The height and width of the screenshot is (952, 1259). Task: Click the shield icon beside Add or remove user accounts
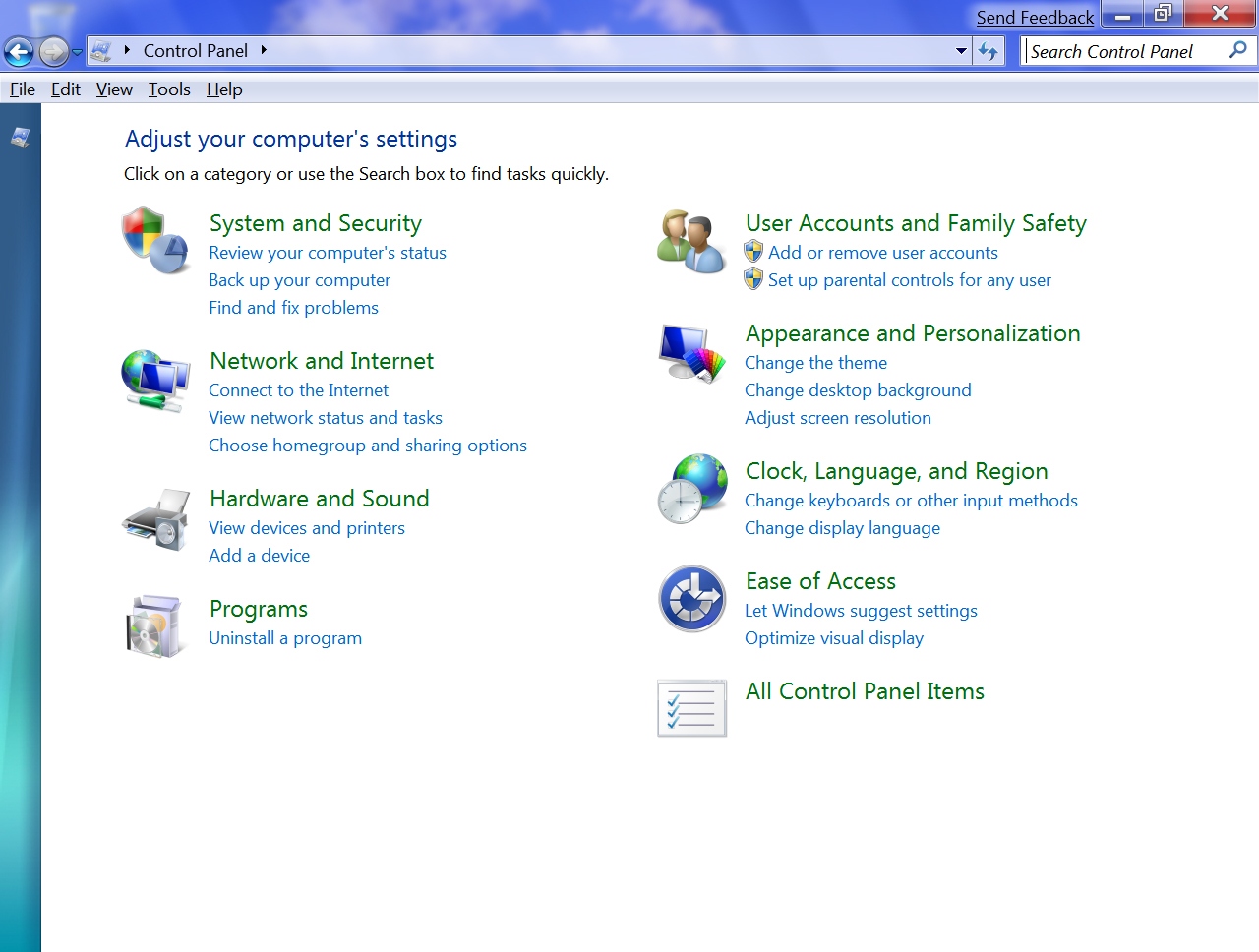753,252
